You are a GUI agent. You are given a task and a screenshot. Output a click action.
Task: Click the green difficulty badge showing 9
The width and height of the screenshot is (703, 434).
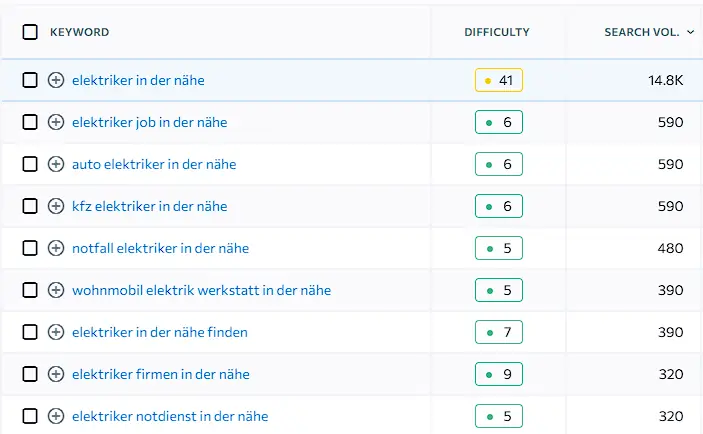point(498,374)
